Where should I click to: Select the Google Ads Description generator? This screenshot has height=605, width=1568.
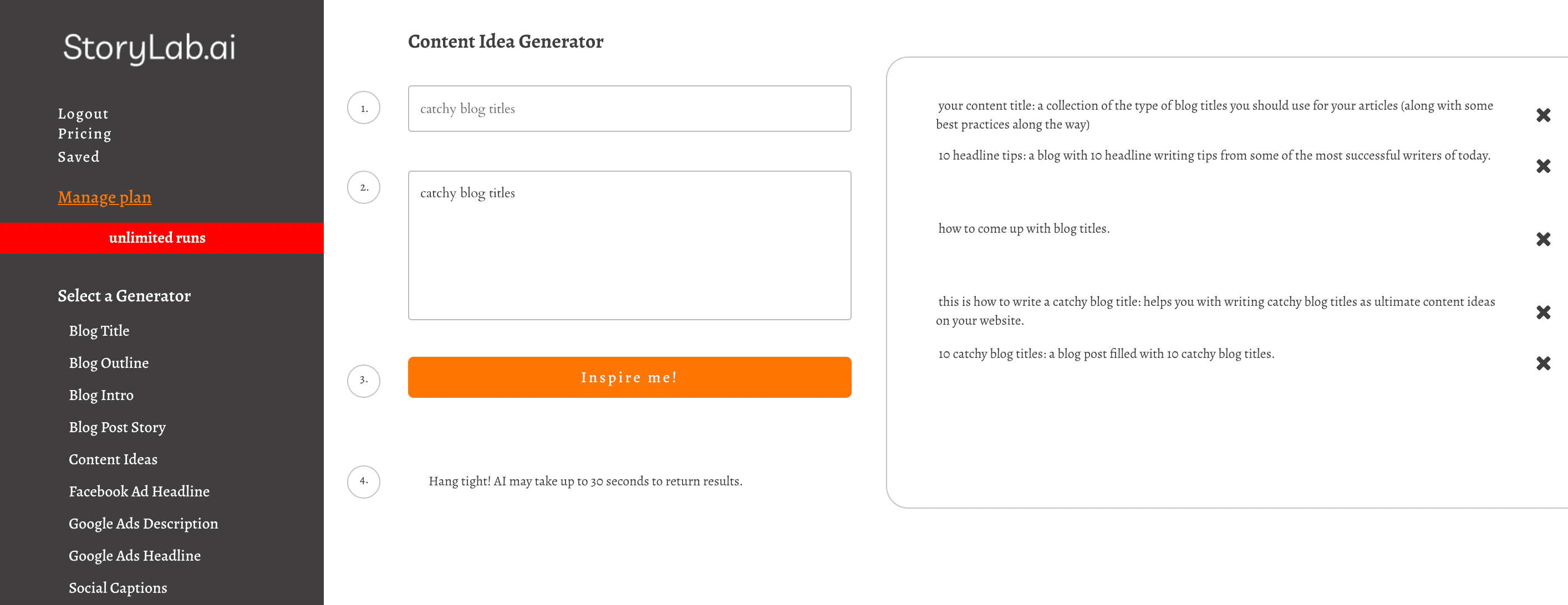point(143,523)
